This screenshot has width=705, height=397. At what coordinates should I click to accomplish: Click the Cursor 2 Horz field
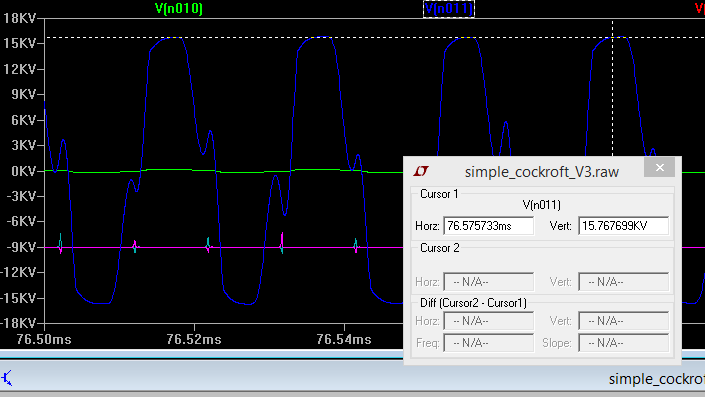(x=488, y=282)
